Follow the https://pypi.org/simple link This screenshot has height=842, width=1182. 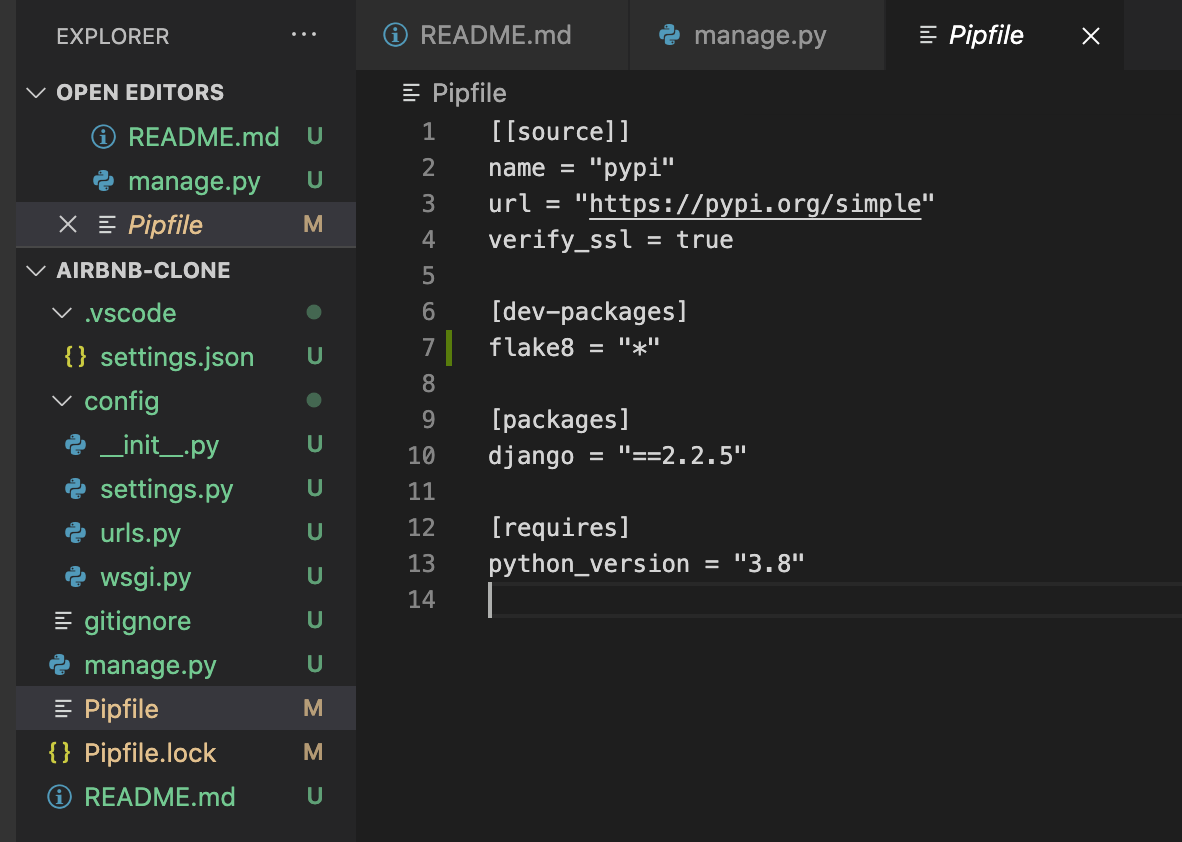755,204
